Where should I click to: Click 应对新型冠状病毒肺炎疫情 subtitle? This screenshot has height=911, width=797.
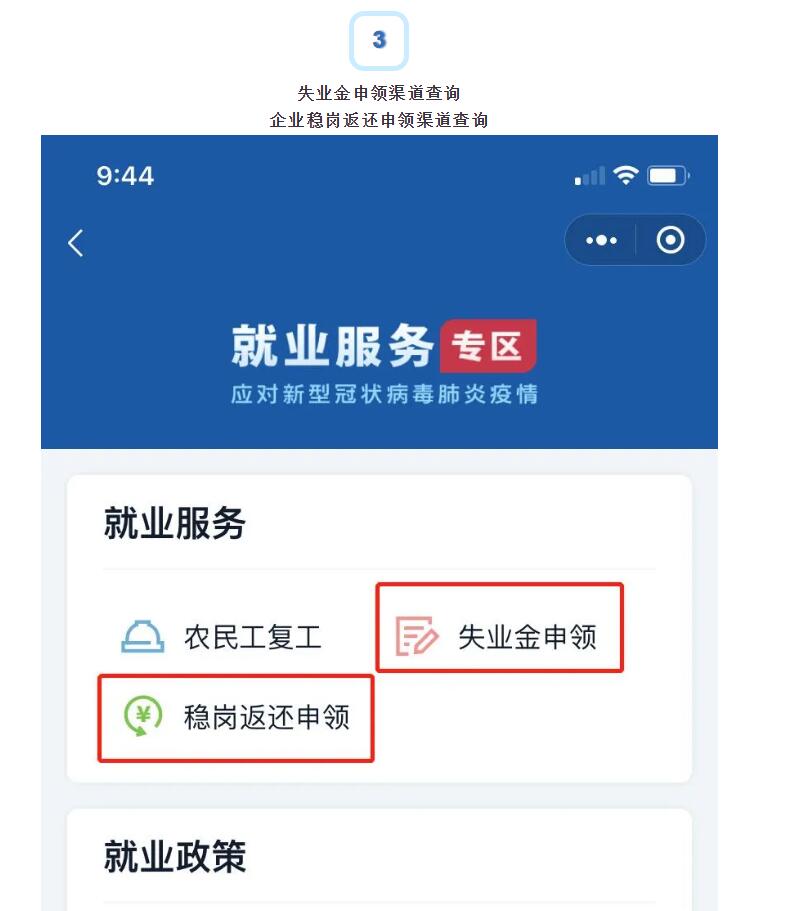click(x=384, y=394)
